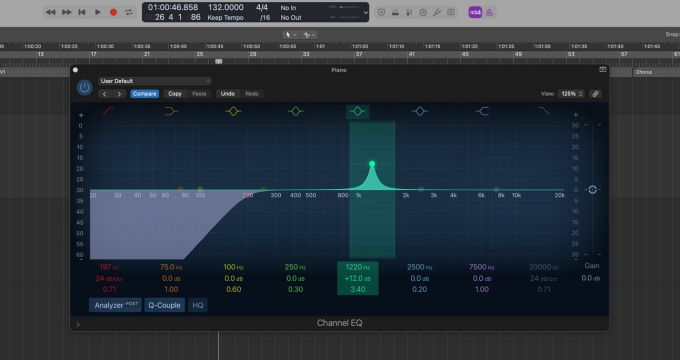Click the 132.0000 tempo value

click(x=226, y=7)
